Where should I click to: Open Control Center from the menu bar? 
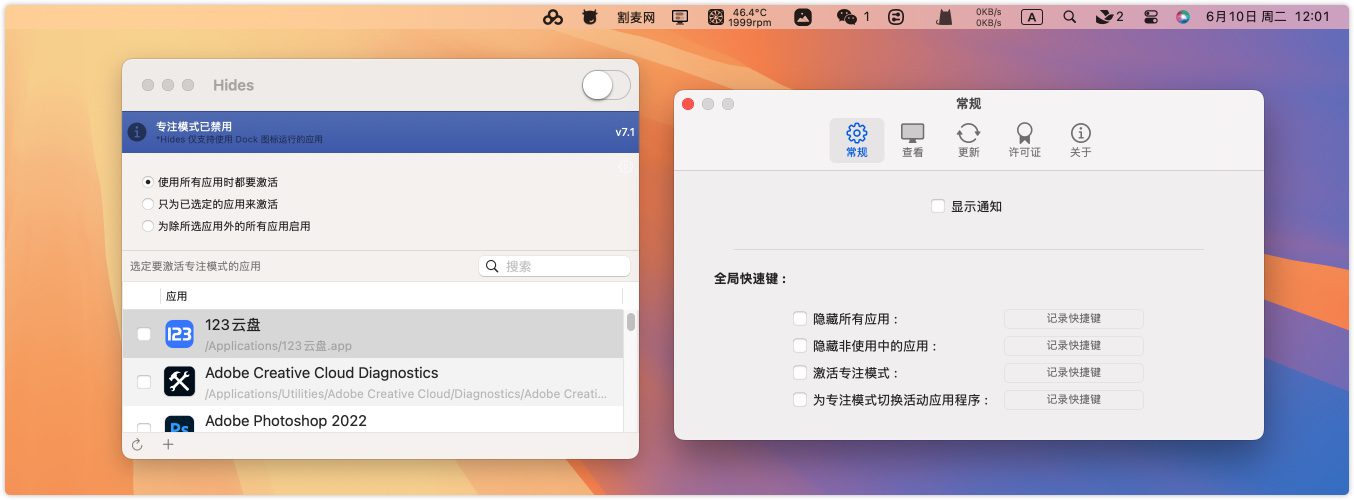(1150, 17)
